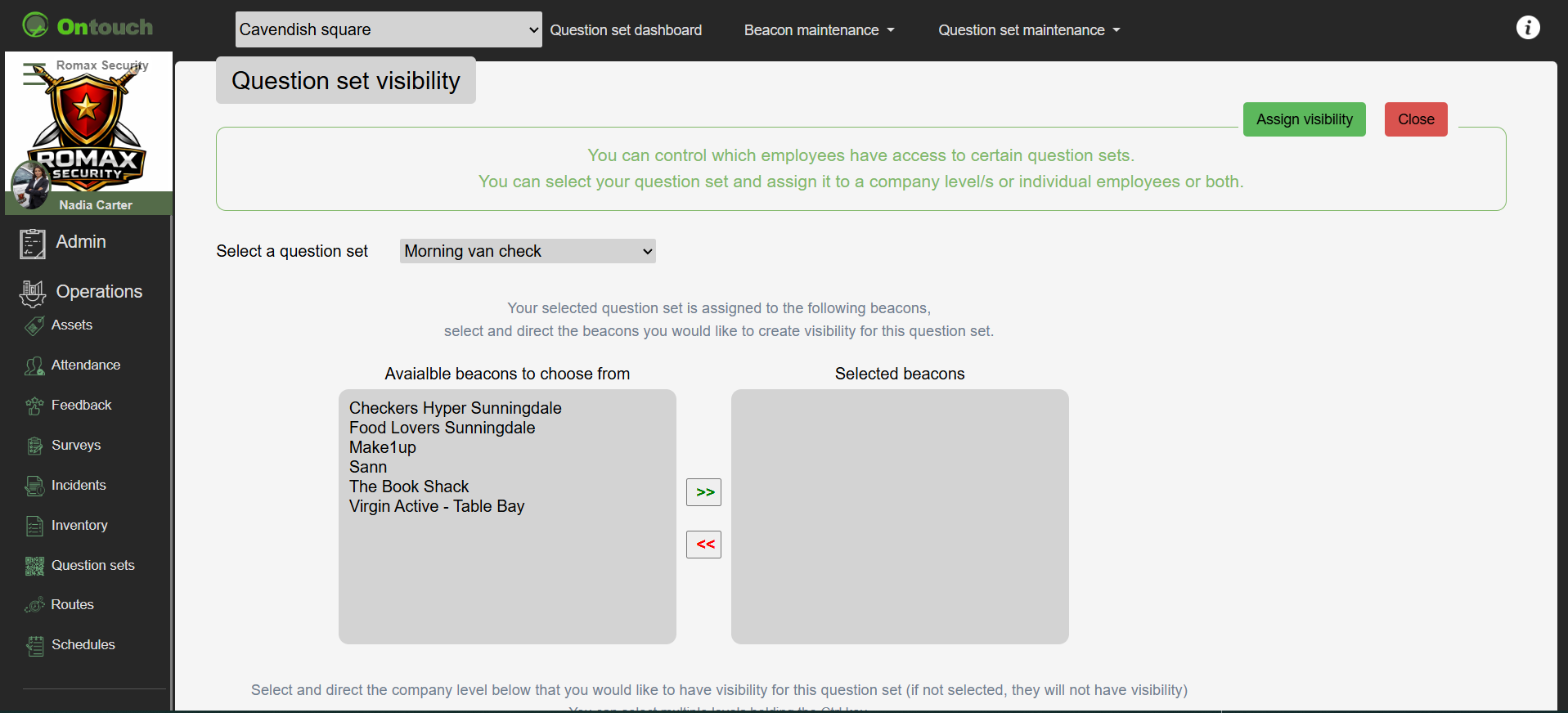This screenshot has height=713, width=1568.
Task: Click the Feedback icon in sidebar
Action: (x=34, y=406)
